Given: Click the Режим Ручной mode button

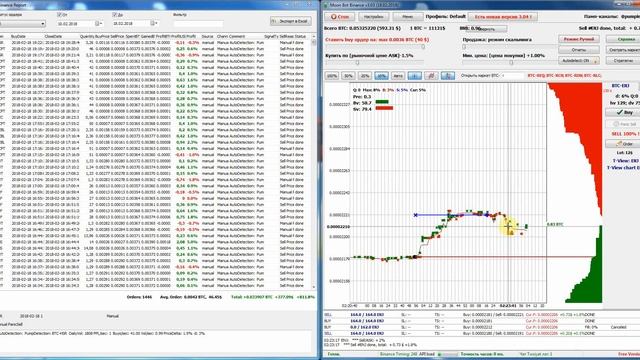Looking at the screenshot, I should [x=579, y=39].
